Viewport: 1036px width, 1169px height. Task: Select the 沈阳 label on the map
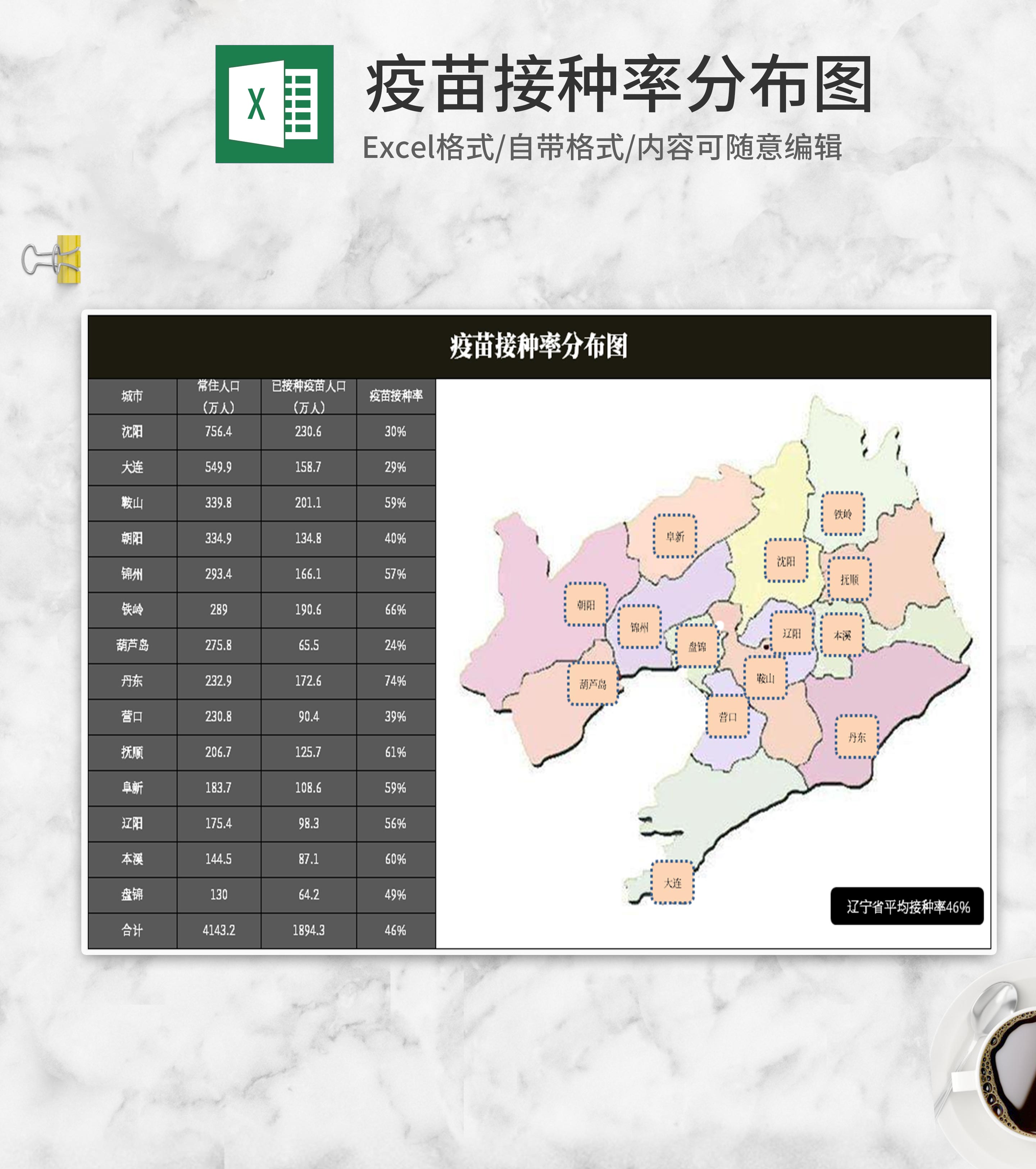pyautogui.click(x=786, y=560)
